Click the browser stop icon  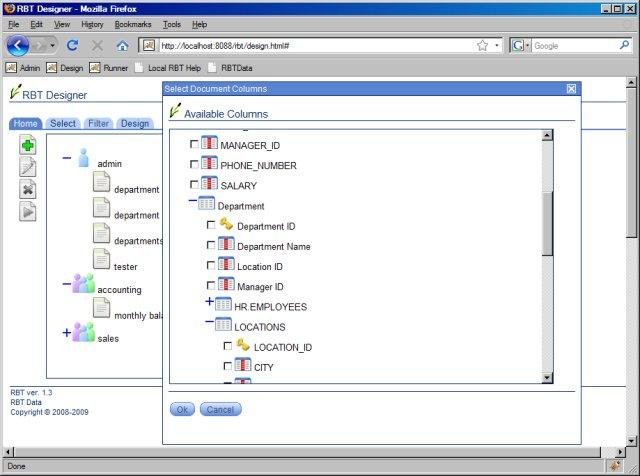(97, 46)
